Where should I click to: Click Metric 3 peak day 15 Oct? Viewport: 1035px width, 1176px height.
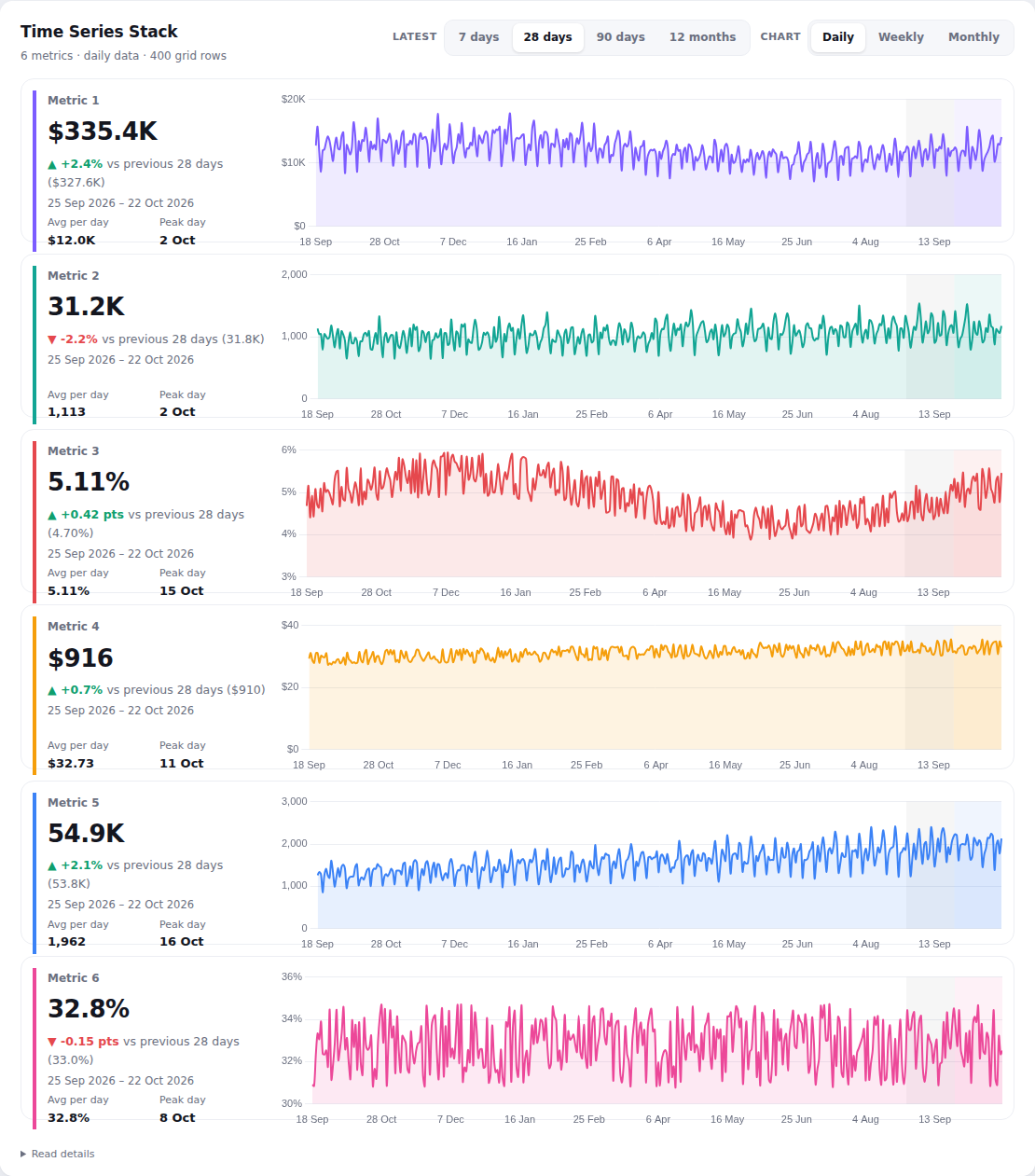click(x=181, y=590)
